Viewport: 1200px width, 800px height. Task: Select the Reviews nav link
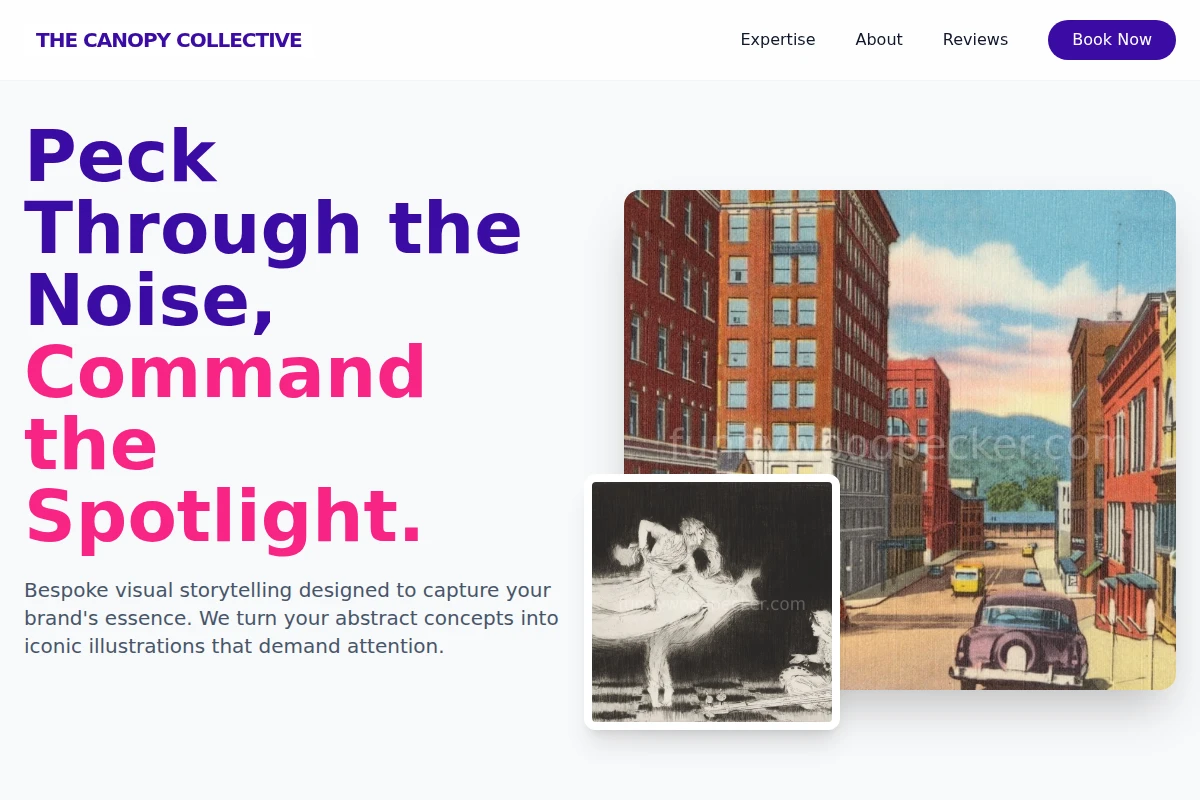(975, 39)
